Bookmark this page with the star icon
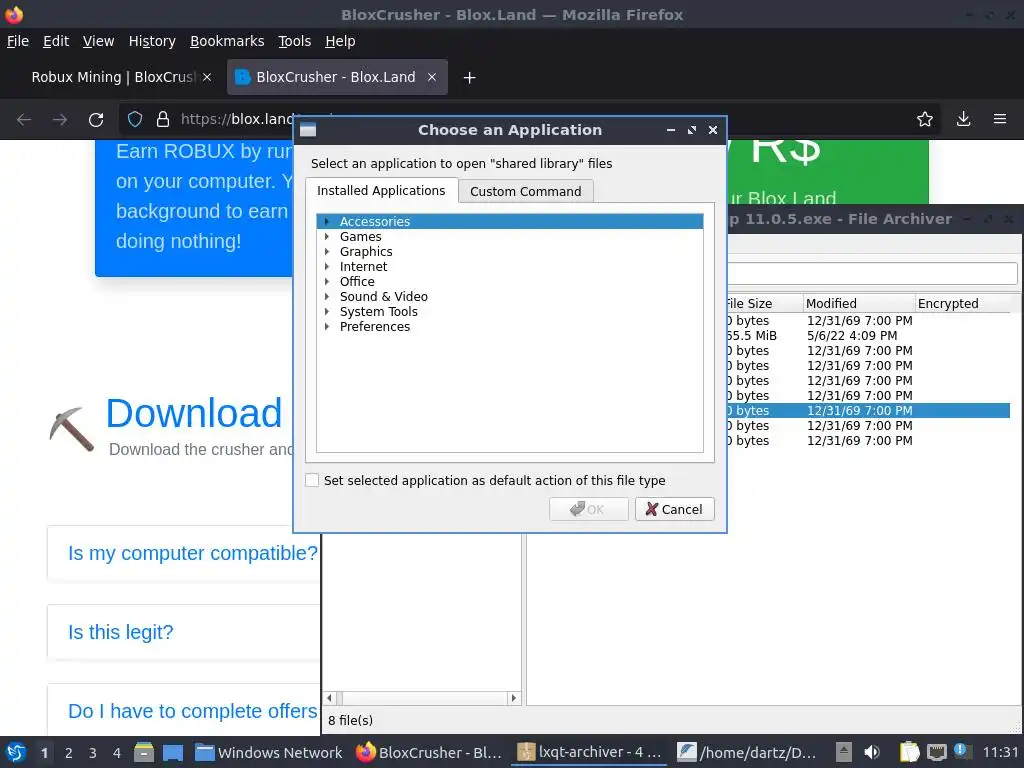Image resolution: width=1024 pixels, height=768 pixels. pos(925,119)
